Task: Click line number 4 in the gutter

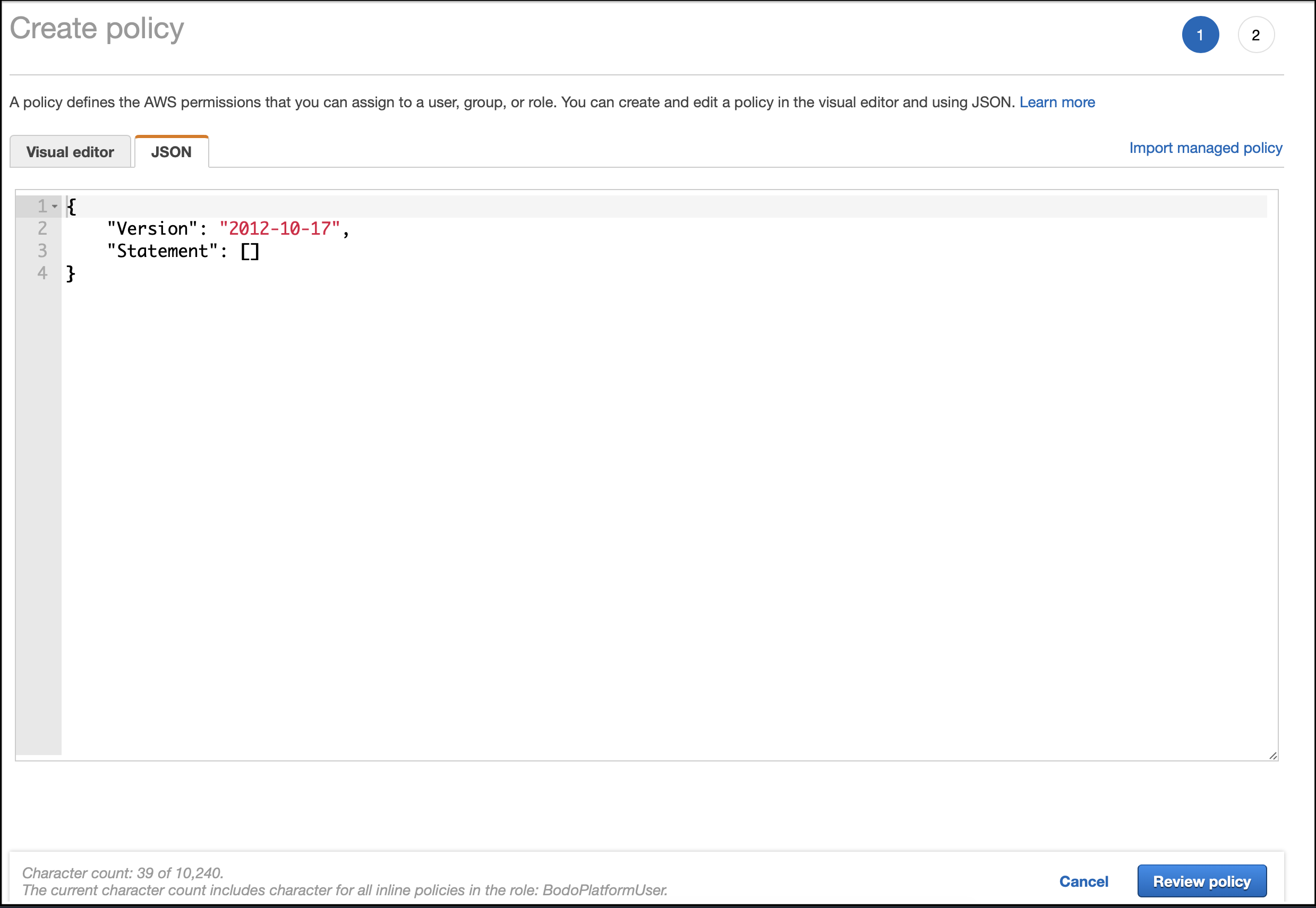Action: pyautogui.click(x=42, y=273)
